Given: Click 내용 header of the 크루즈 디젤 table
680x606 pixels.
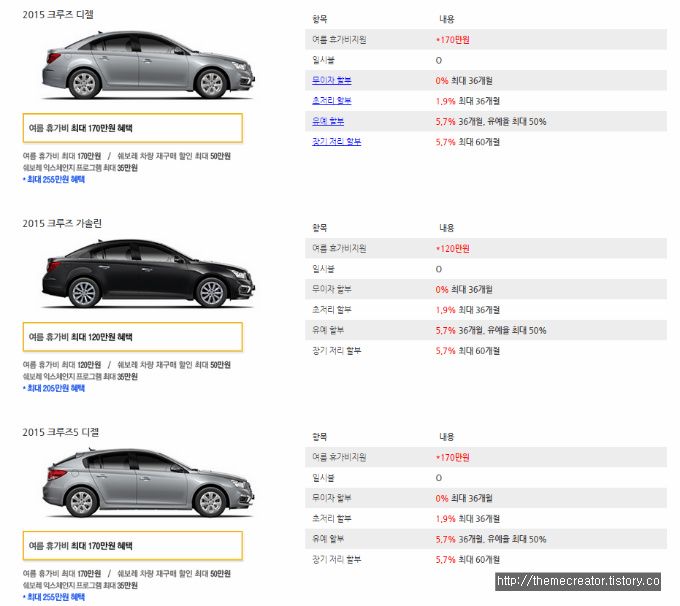Looking at the screenshot, I should pyautogui.click(x=447, y=19).
